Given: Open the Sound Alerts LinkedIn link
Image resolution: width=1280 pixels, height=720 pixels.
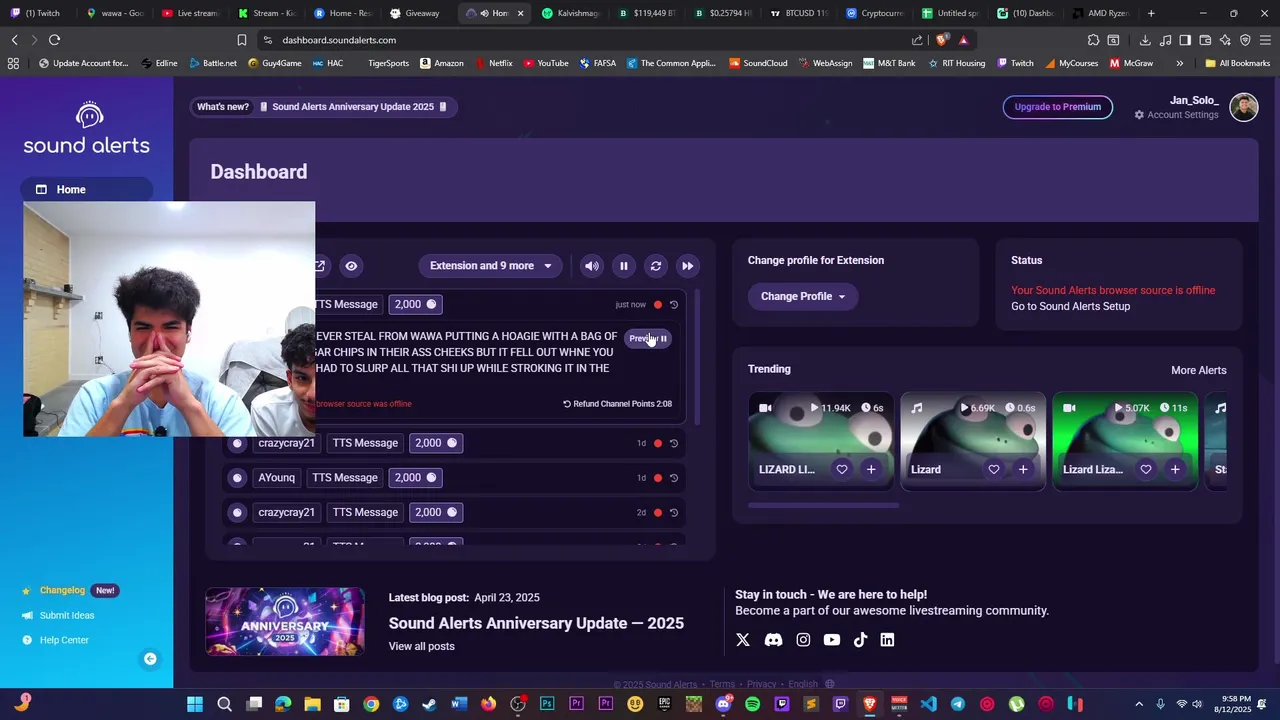Looking at the screenshot, I should tap(887, 640).
